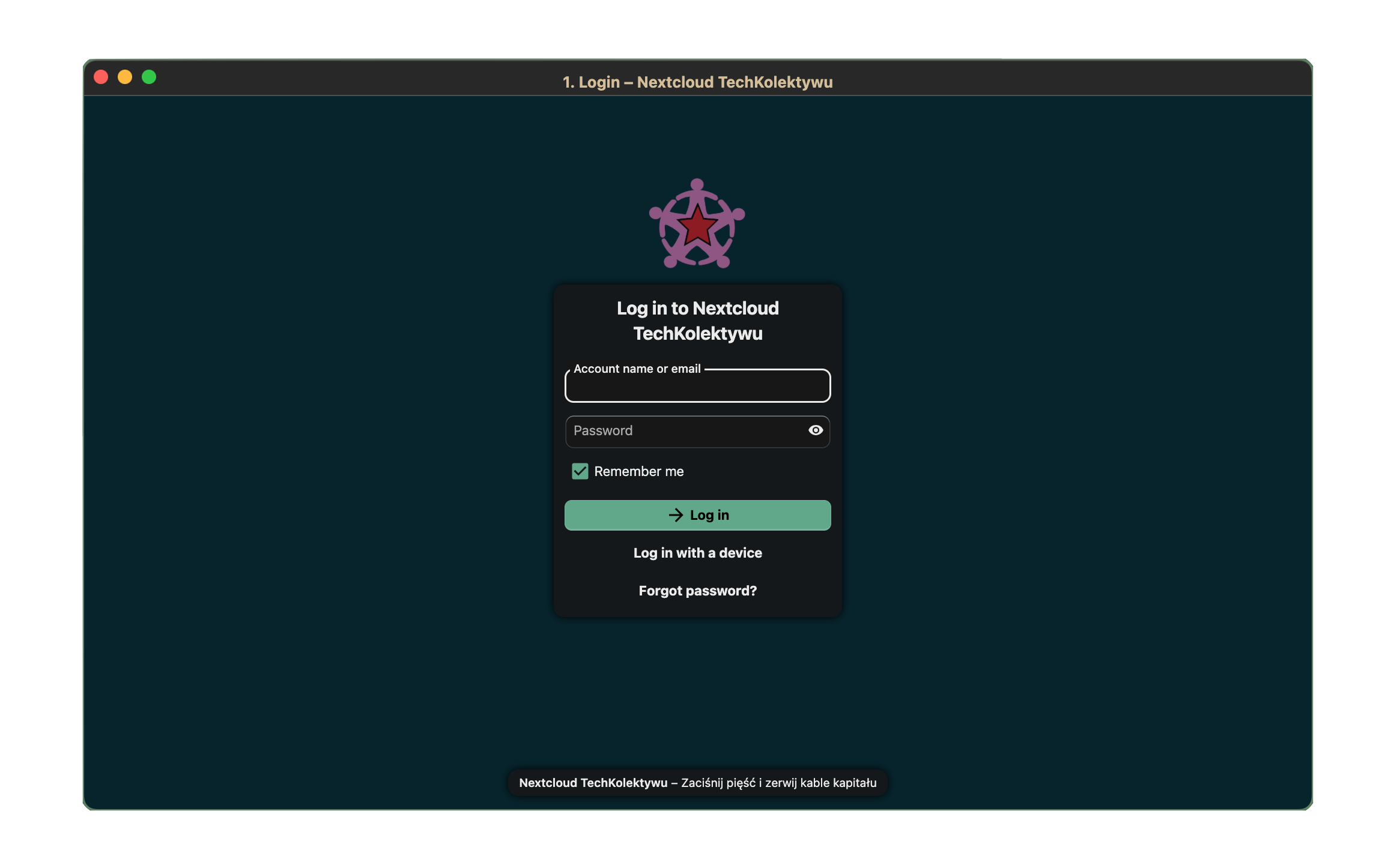Toggle password visibility eye icon

(x=815, y=430)
